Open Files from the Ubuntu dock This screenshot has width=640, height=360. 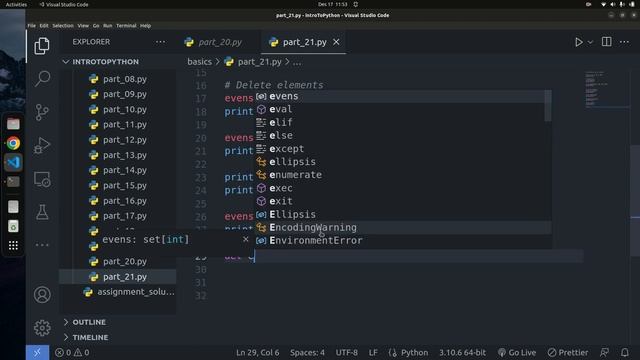click(13, 123)
